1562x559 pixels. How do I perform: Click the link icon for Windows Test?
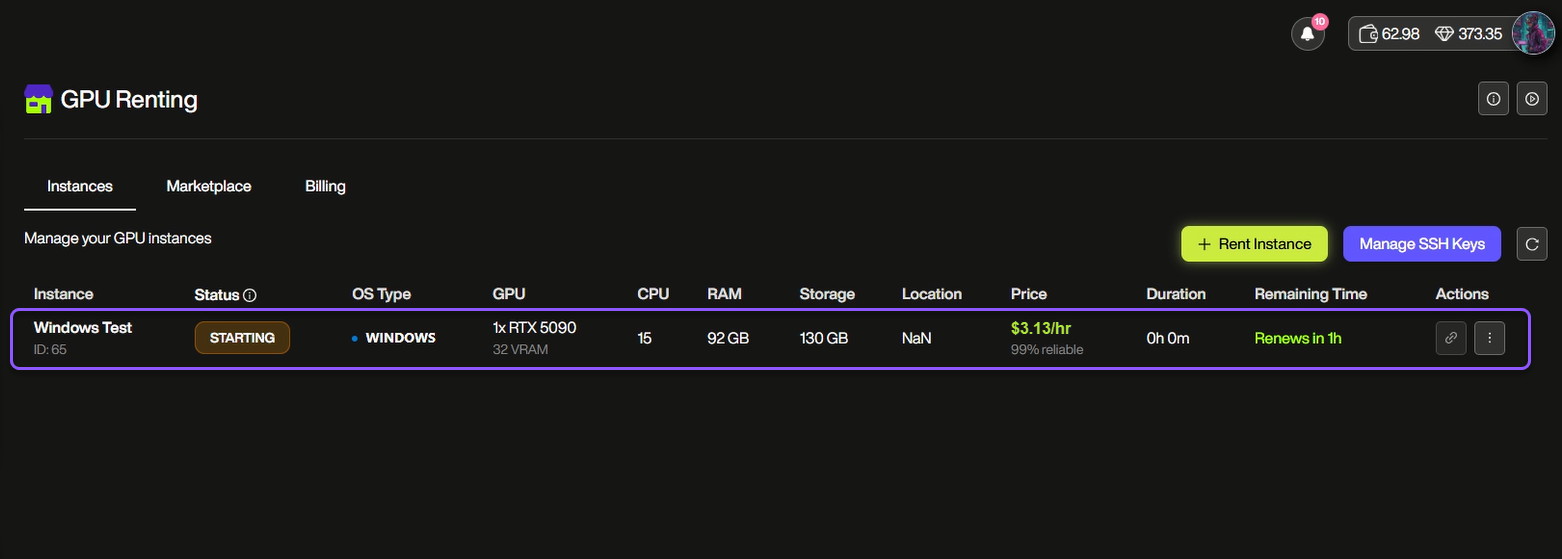pos(1450,338)
